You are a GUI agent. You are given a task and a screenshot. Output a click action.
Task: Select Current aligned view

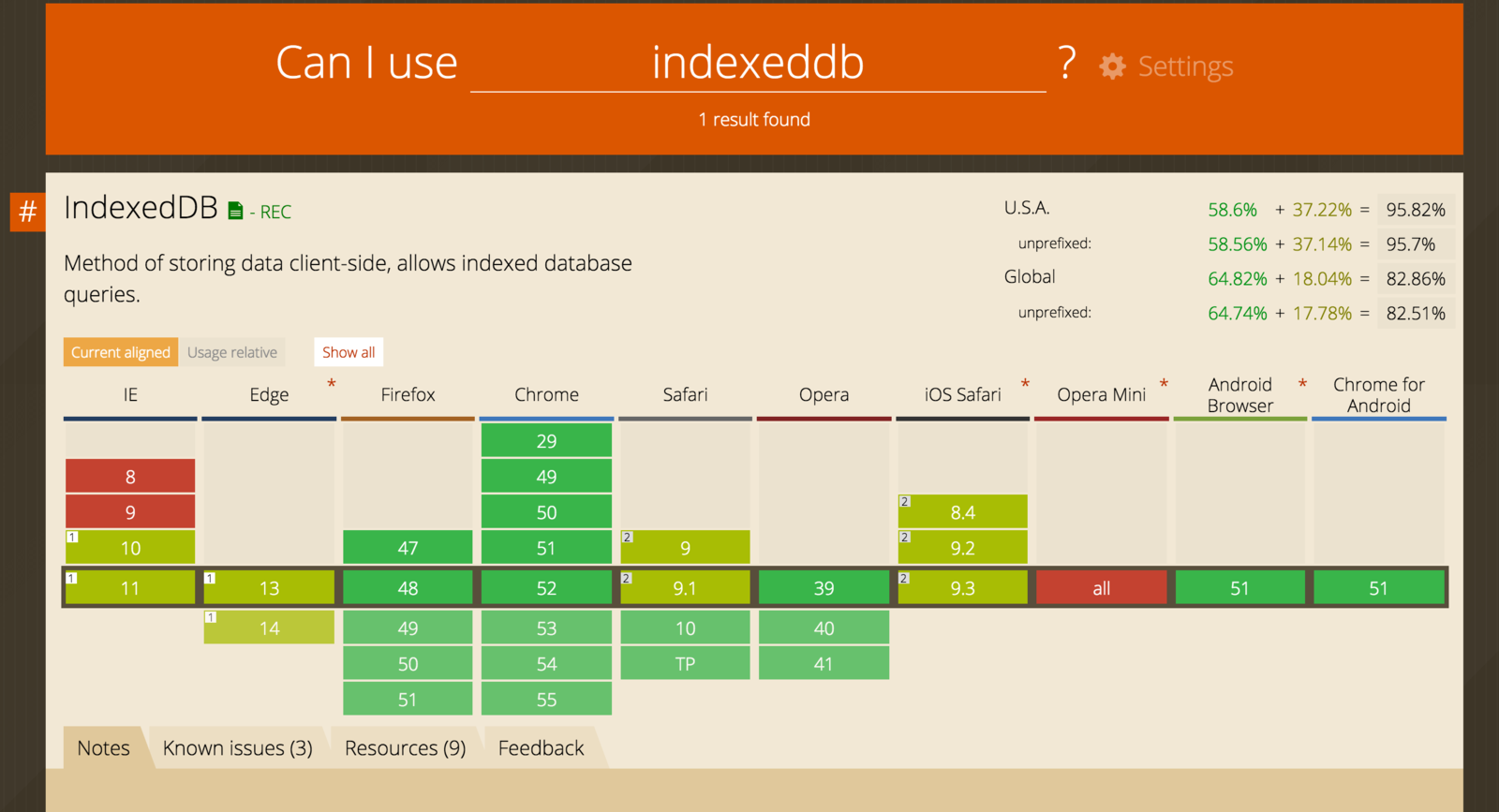tap(121, 352)
